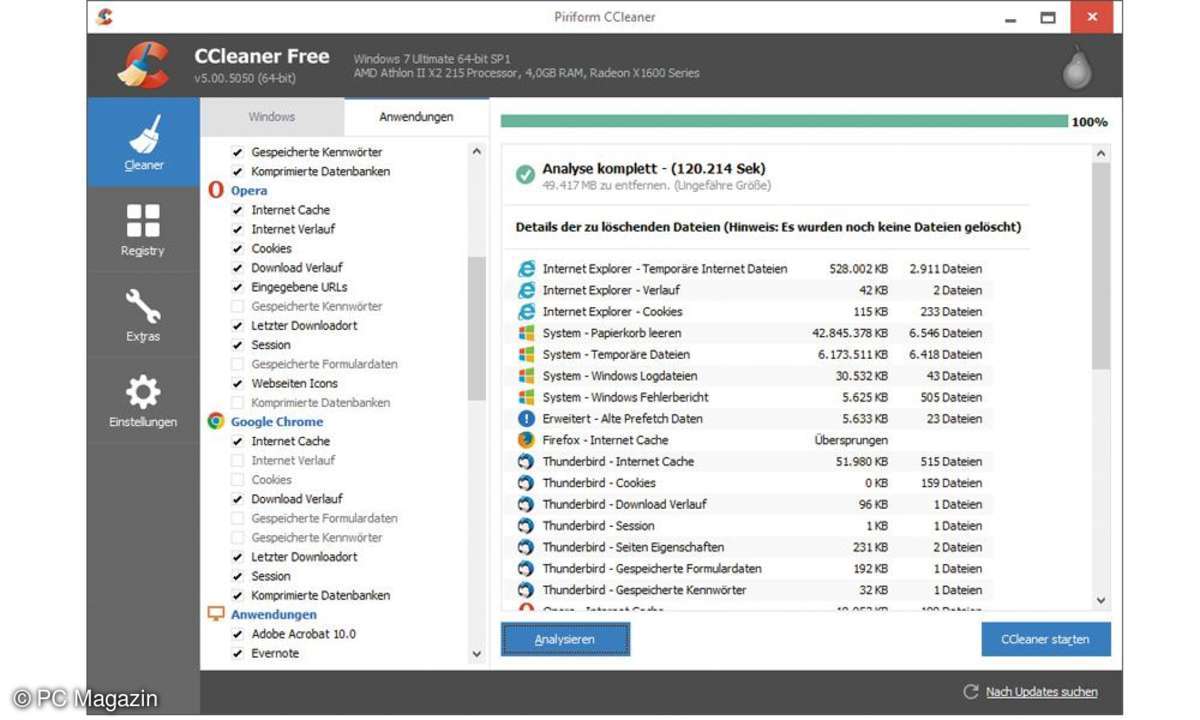
Task: Enable Google Chrome Cookies checkbox
Action: [237, 479]
